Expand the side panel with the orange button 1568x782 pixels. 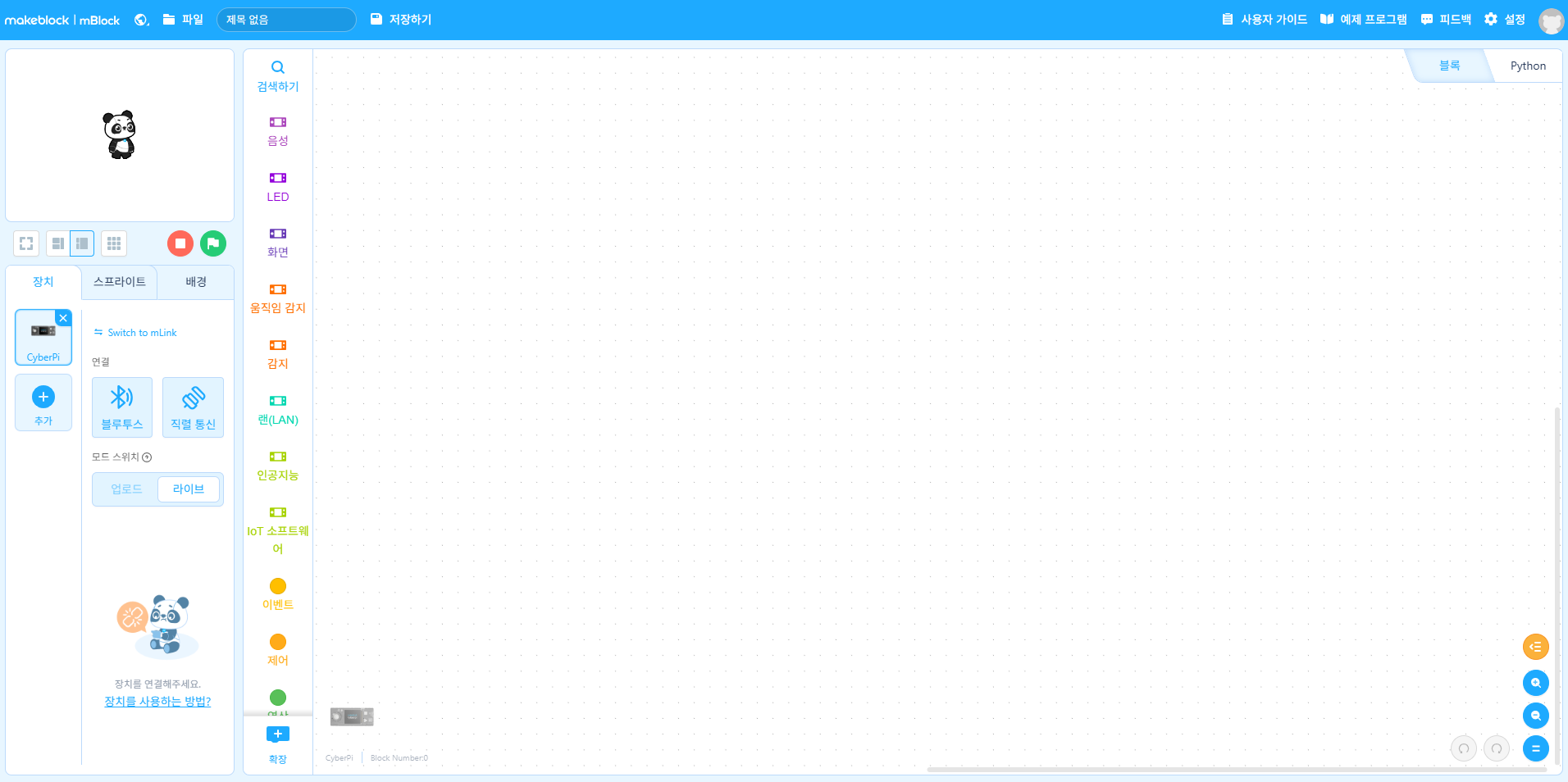tap(1535, 647)
